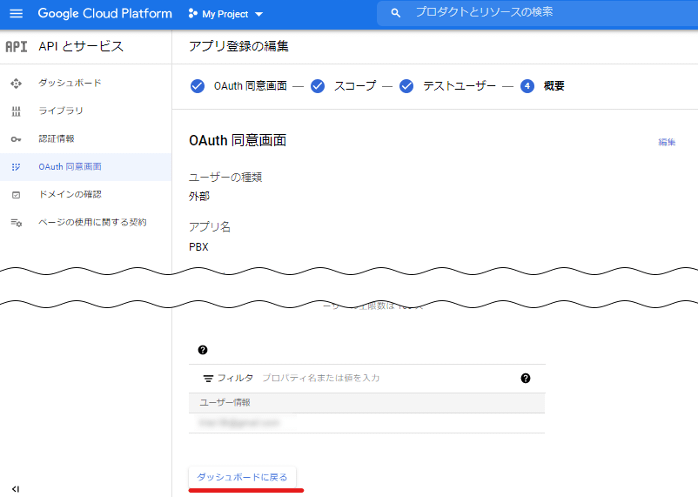
Task: Click the PBX app name value
Action: (x=199, y=247)
